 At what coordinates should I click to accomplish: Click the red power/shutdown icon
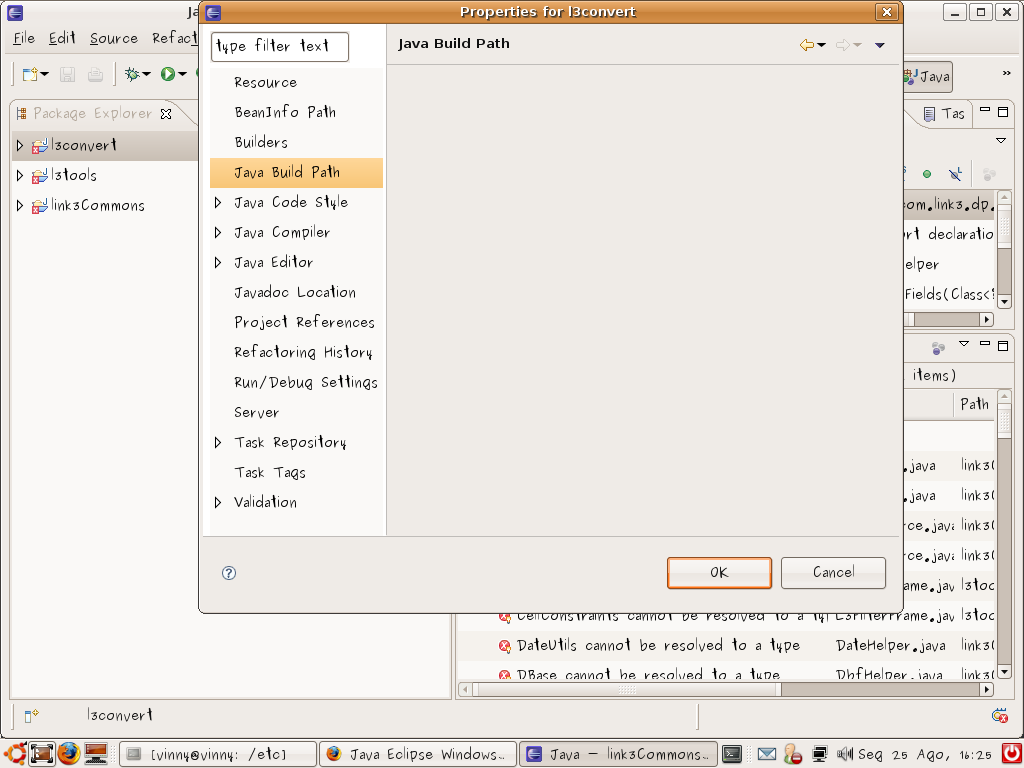[1012, 754]
